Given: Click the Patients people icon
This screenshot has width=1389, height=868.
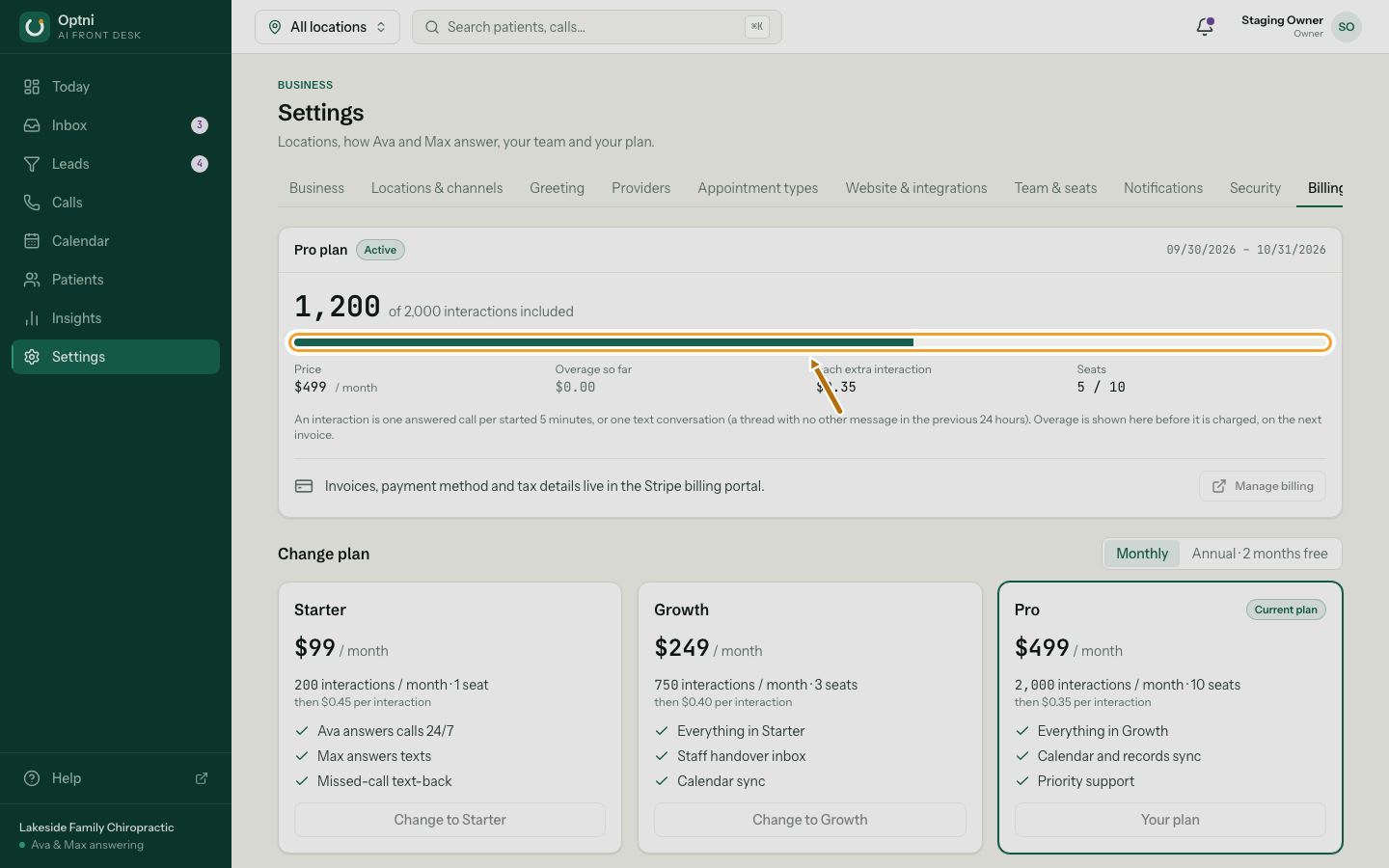Looking at the screenshot, I should 32,280.
